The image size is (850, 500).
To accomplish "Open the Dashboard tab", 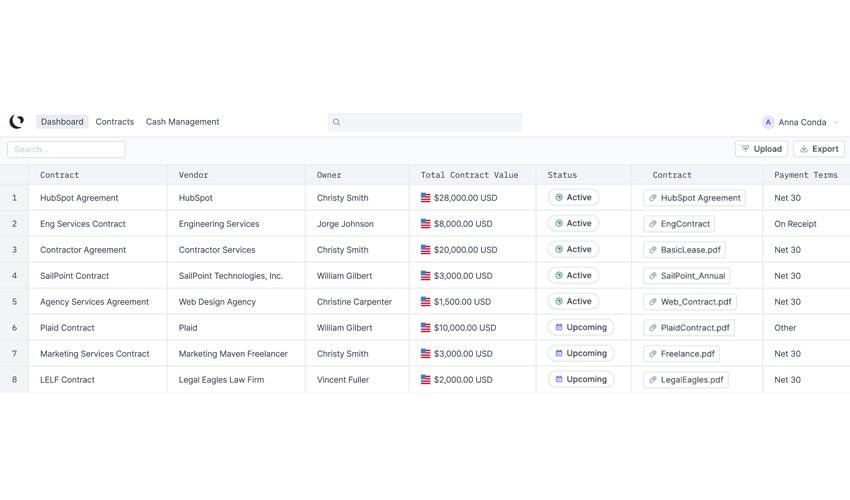I will click(x=62, y=122).
